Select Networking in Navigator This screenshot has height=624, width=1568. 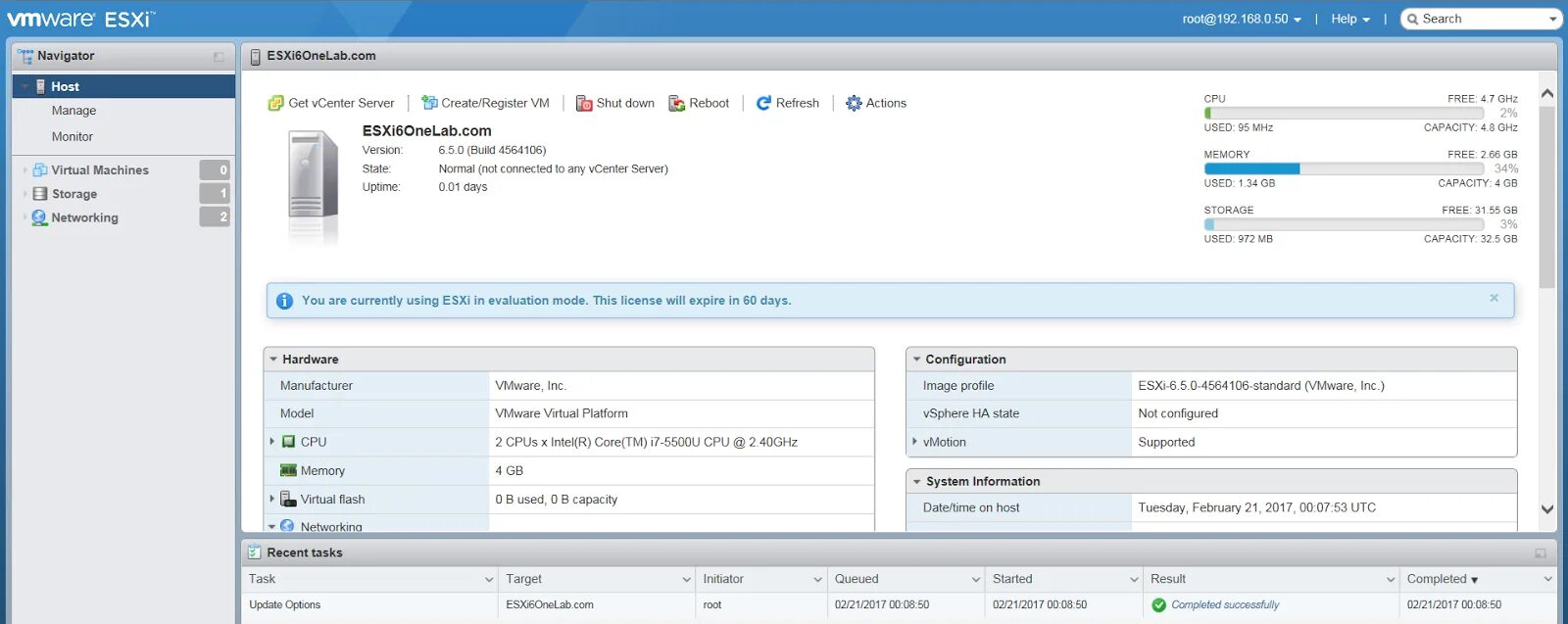(84, 217)
